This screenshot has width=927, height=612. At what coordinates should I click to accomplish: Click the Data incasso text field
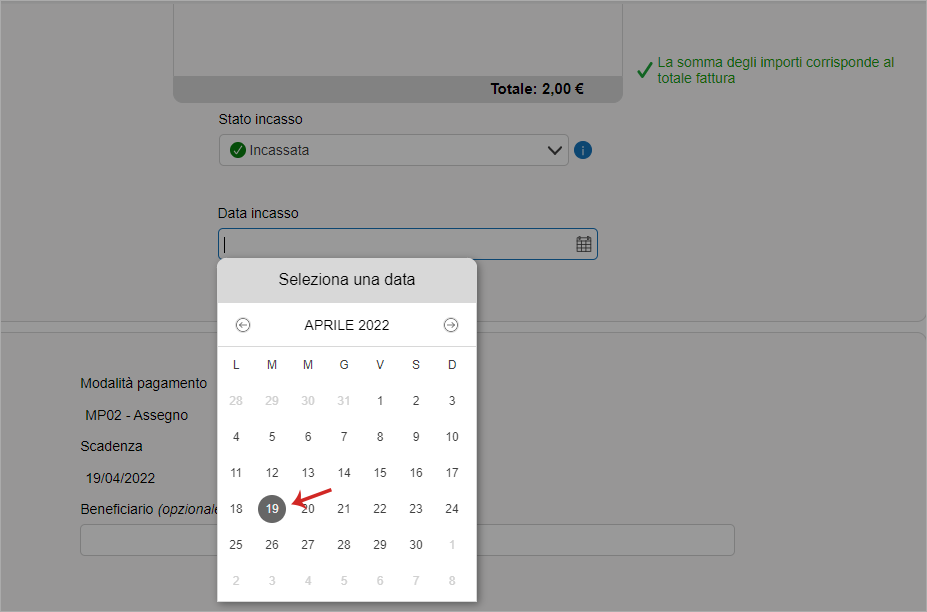(x=408, y=244)
